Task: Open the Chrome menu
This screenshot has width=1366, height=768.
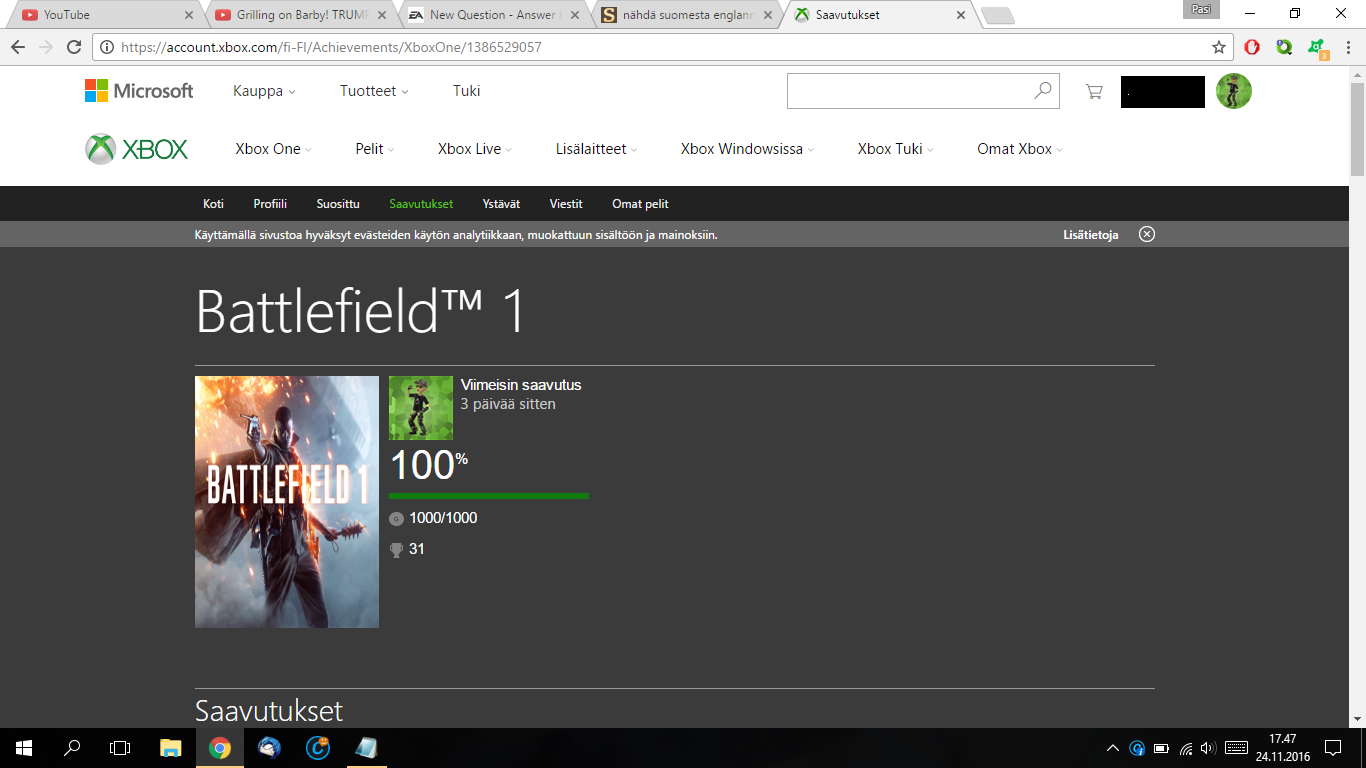Action: (x=1348, y=47)
